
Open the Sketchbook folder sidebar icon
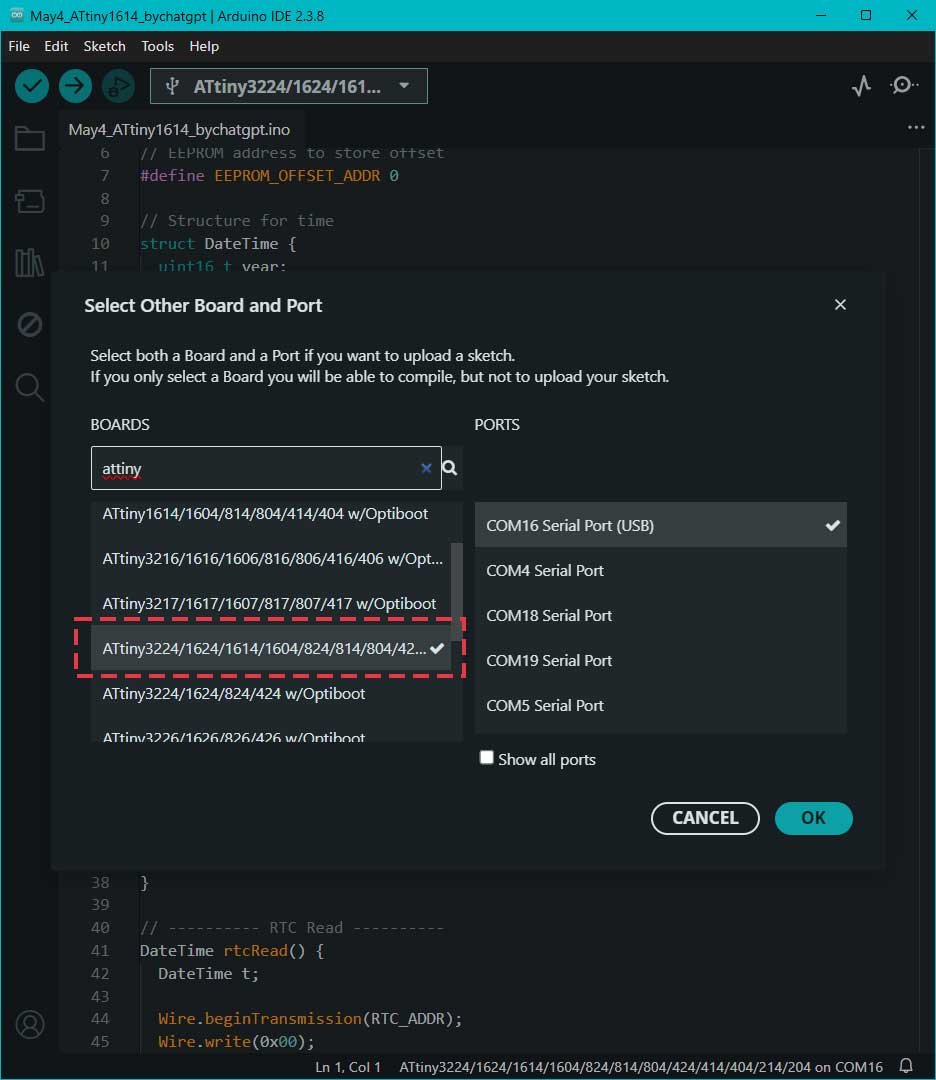[x=30, y=138]
